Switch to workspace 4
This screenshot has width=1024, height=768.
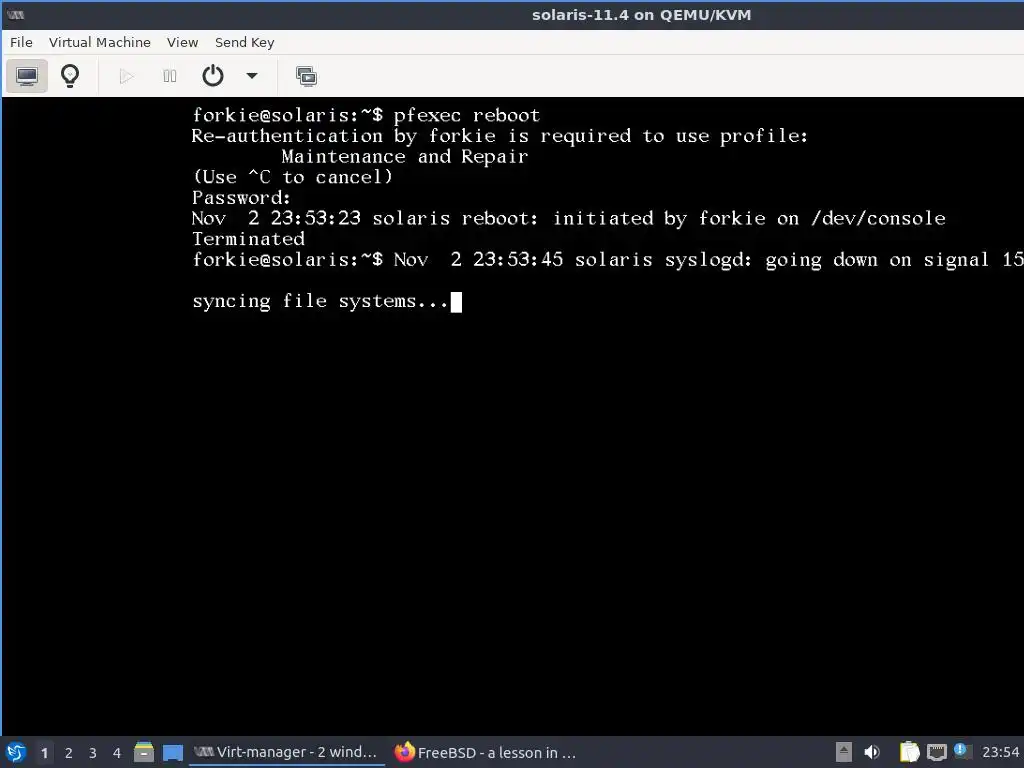[117, 753]
